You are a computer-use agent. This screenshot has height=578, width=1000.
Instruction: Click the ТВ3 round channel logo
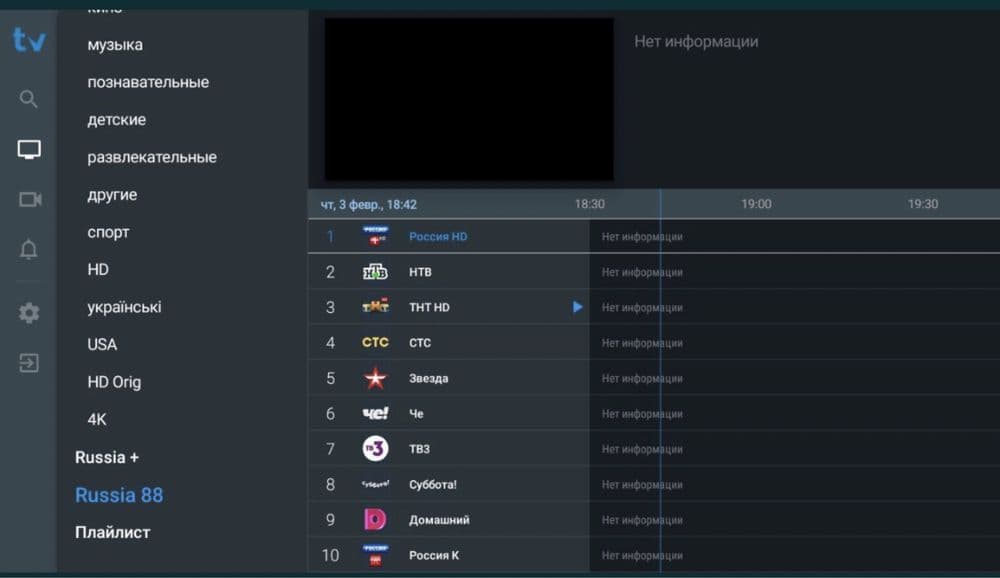[375, 448]
